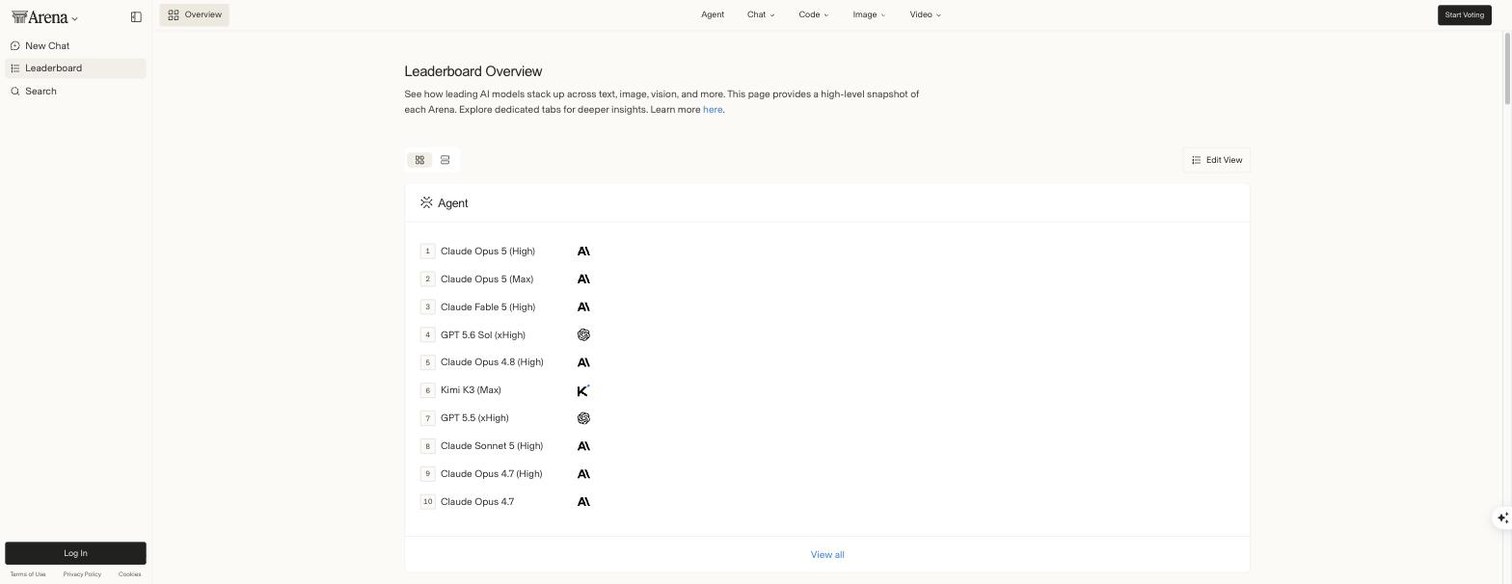The width and height of the screenshot is (1512, 584).
Task: Select the Overview tab
Action: click(194, 15)
